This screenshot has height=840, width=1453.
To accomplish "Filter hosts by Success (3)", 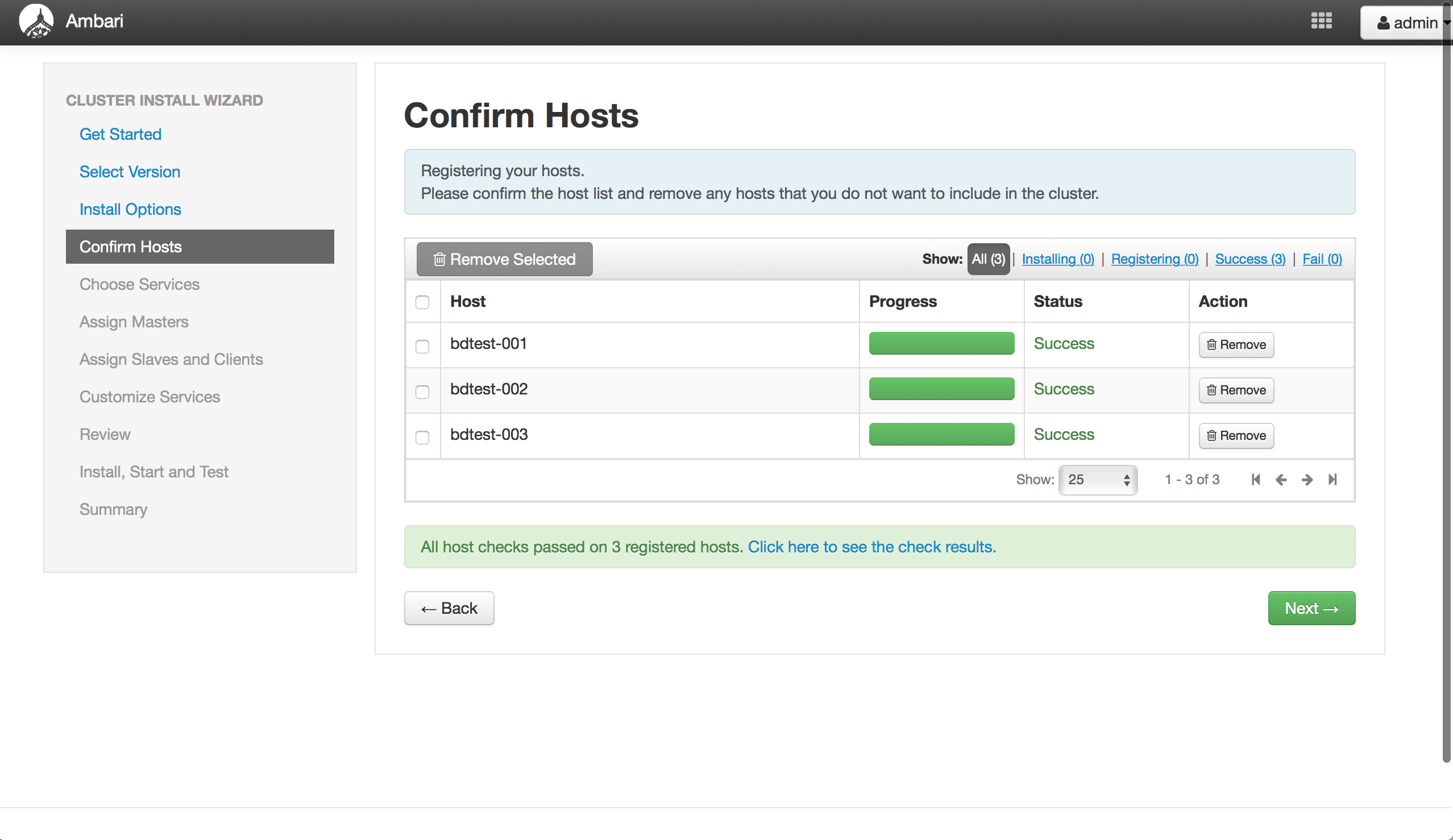I will tap(1249, 259).
